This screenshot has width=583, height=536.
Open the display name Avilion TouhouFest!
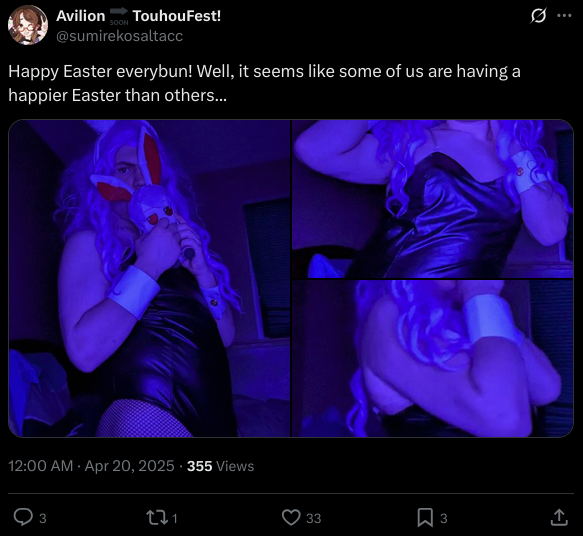coord(138,16)
